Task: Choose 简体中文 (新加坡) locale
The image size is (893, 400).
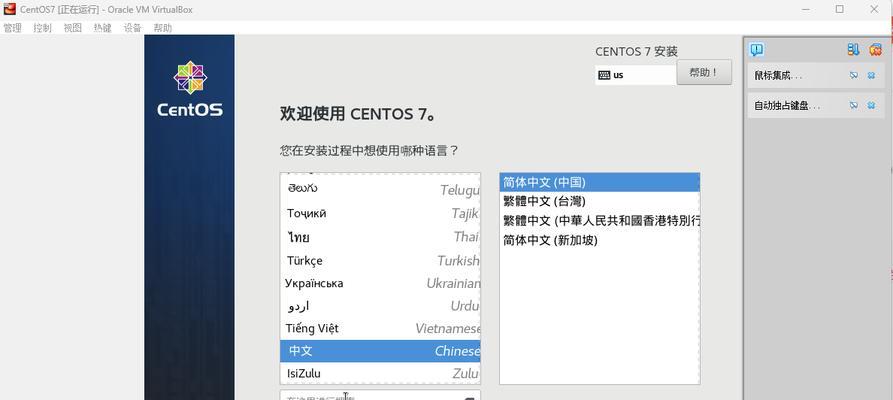Action: (x=600, y=240)
